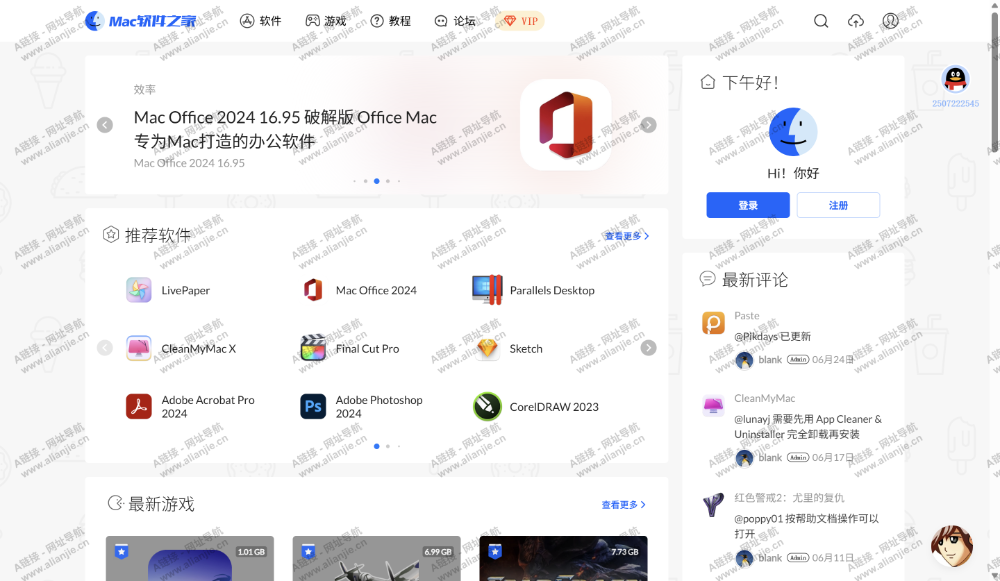
Task: Open the search magnifier icon
Action: (x=821, y=21)
